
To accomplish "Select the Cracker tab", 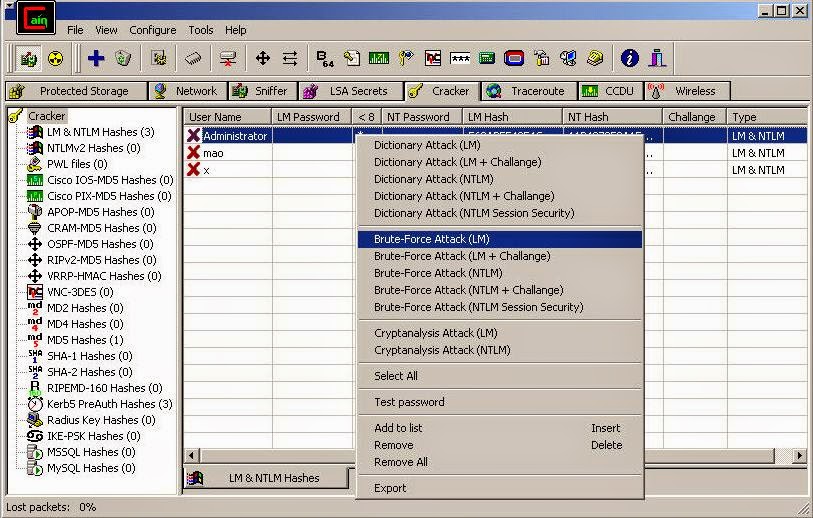I will (442, 91).
